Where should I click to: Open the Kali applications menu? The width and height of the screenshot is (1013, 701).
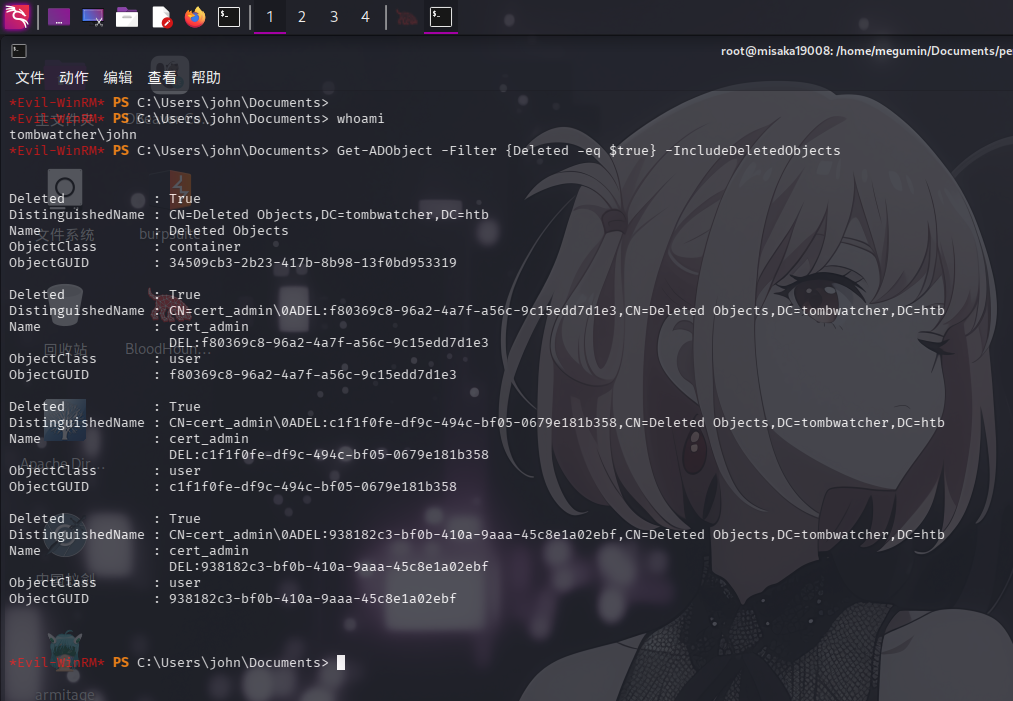16,17
